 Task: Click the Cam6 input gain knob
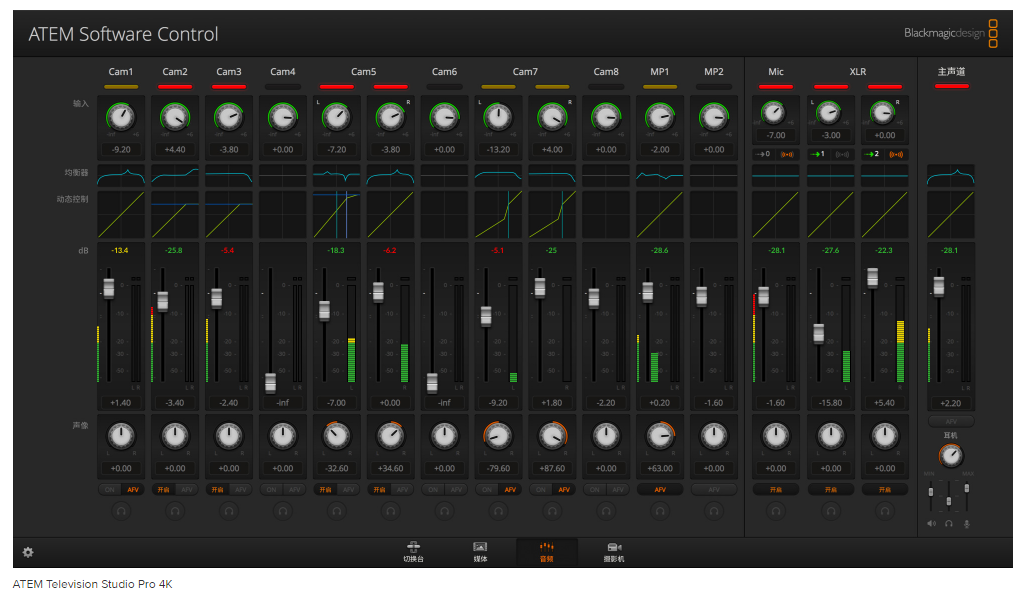tap(445, 118)
